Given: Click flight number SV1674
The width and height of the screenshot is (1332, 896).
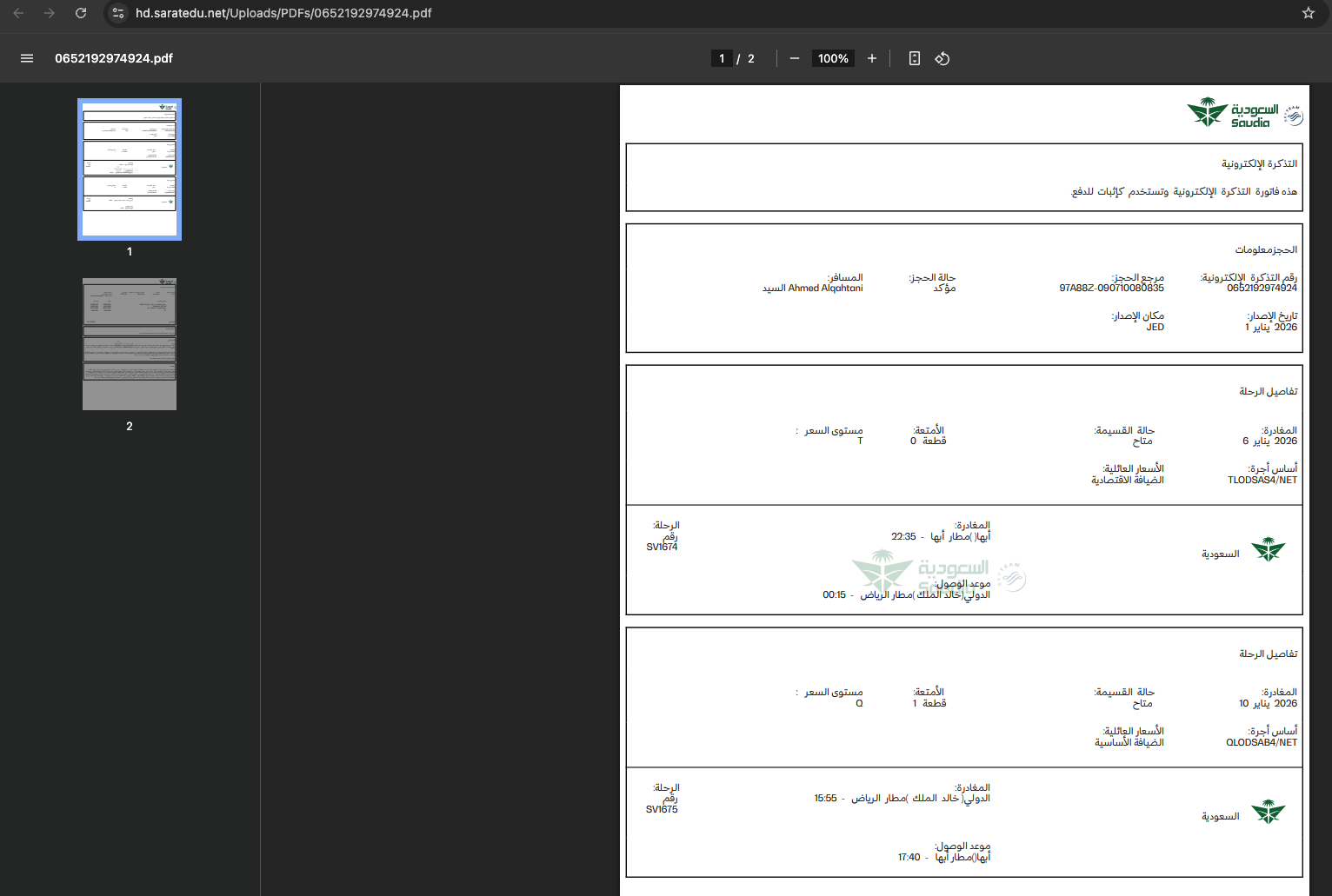Looking at the screenshot, I should click(662, 548).
